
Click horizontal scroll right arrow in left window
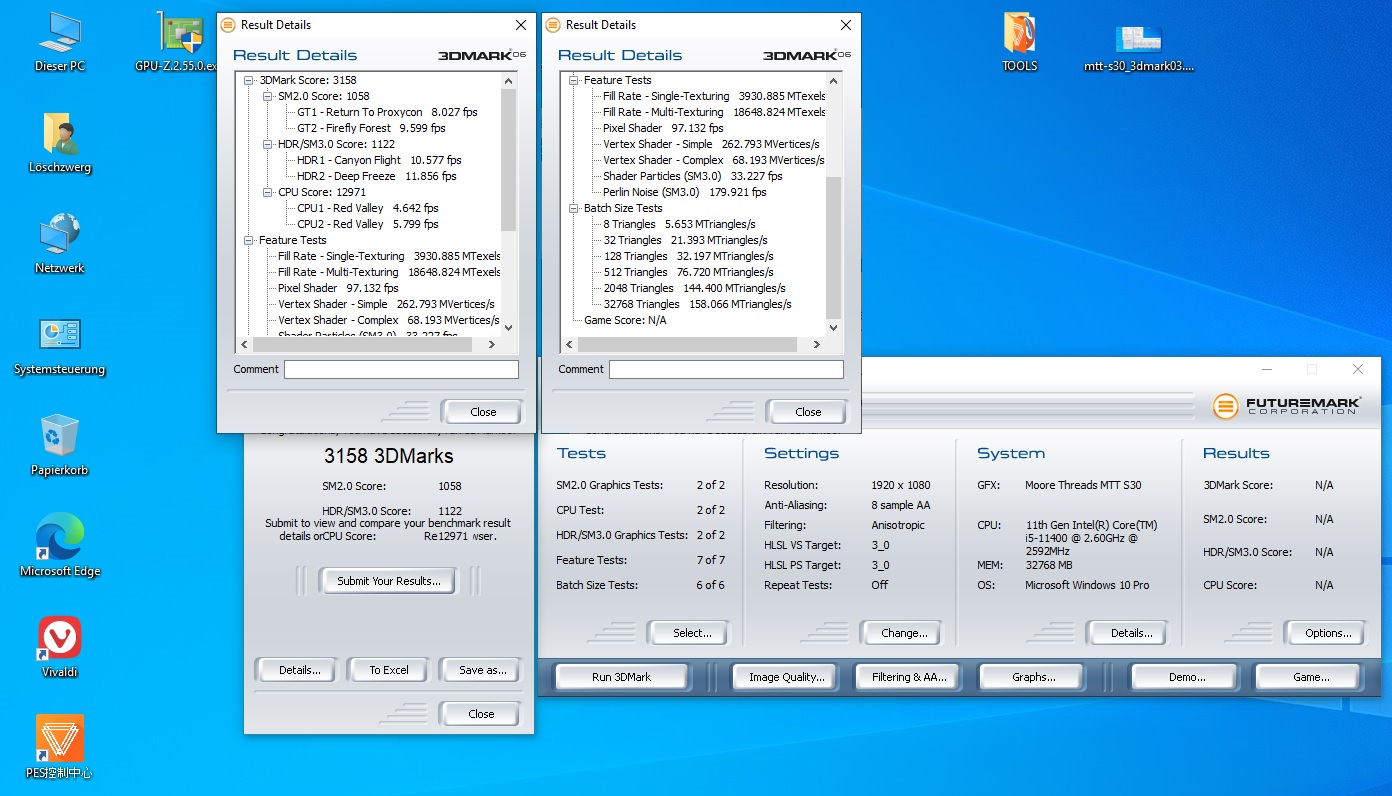point(491,344)
